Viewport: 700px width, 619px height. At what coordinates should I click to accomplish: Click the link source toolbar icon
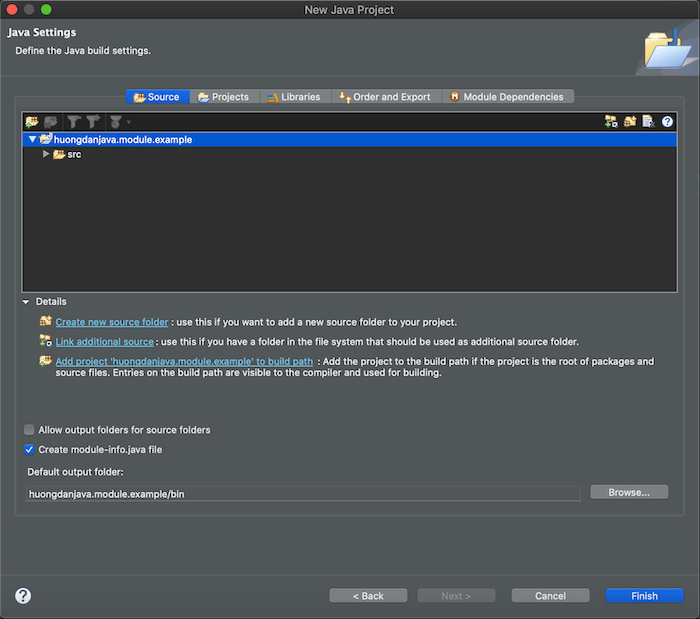click(611, 121)
